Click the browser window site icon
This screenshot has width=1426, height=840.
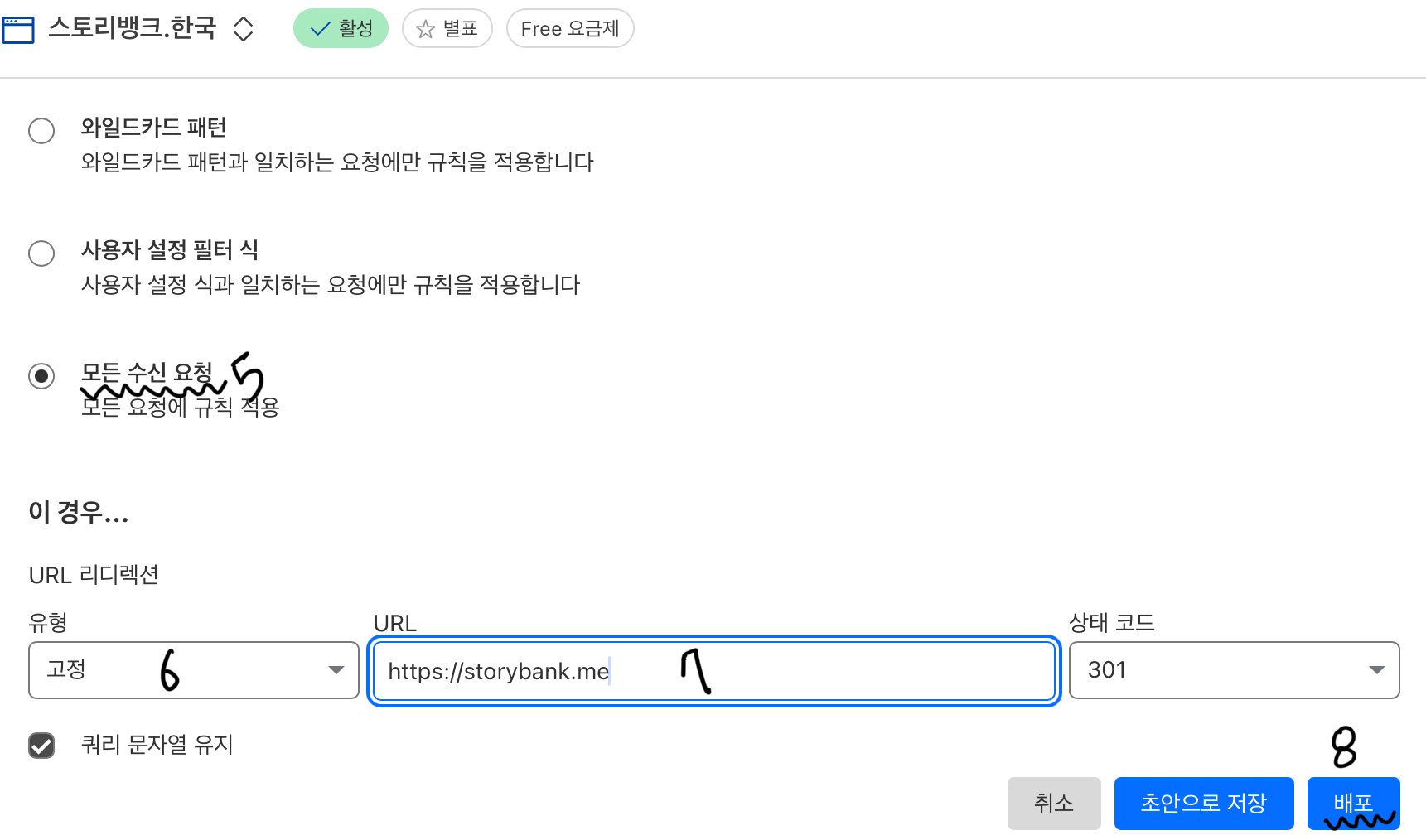(x=18, y=30)
